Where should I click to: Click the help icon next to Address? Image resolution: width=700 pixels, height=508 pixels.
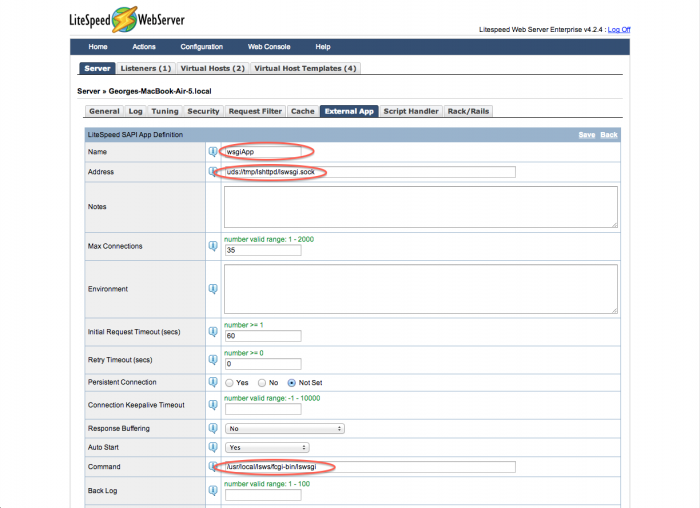[x=212, y=172]
